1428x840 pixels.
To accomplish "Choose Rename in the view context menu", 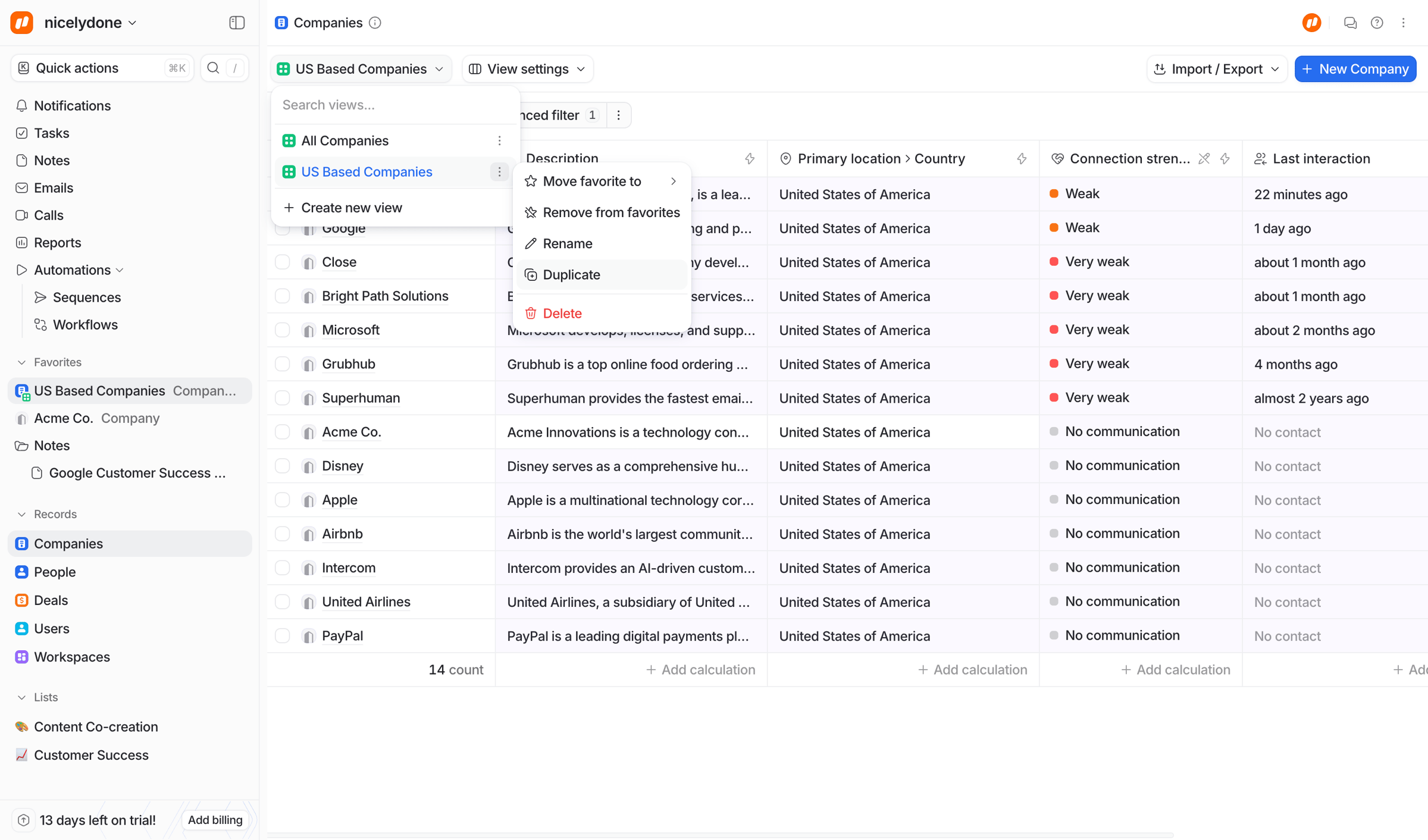I will pos(602,244).
